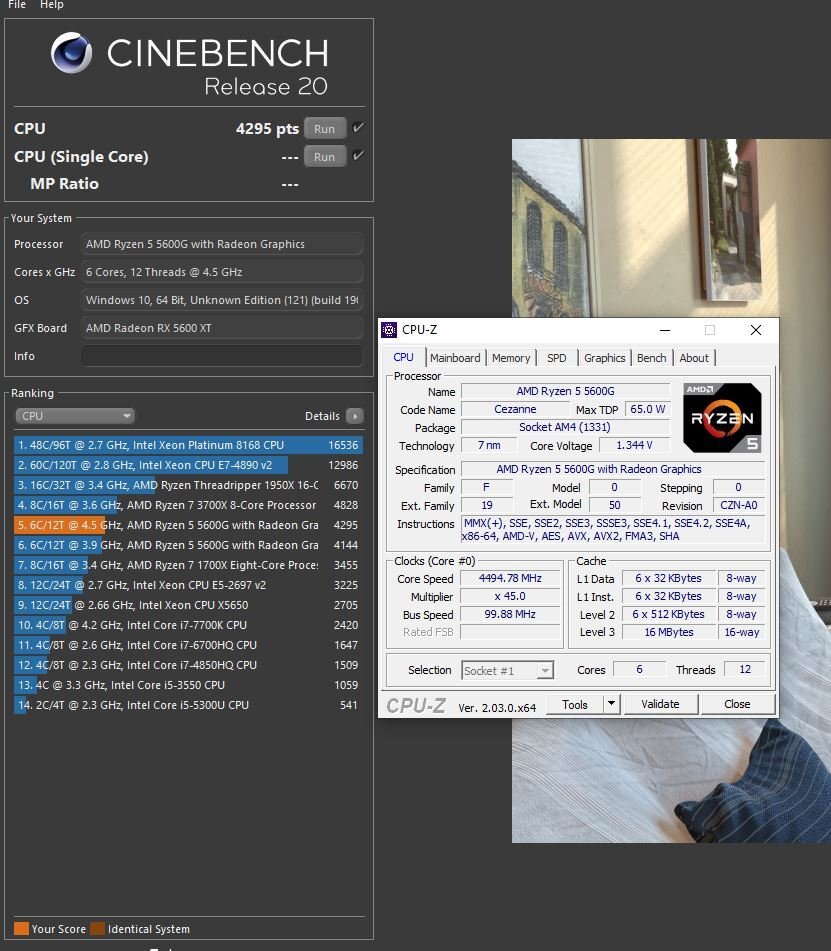
Task: Select the Ryzen 5 5600G @ 3.9 GHz ranking row
Action: coord(188,545)
